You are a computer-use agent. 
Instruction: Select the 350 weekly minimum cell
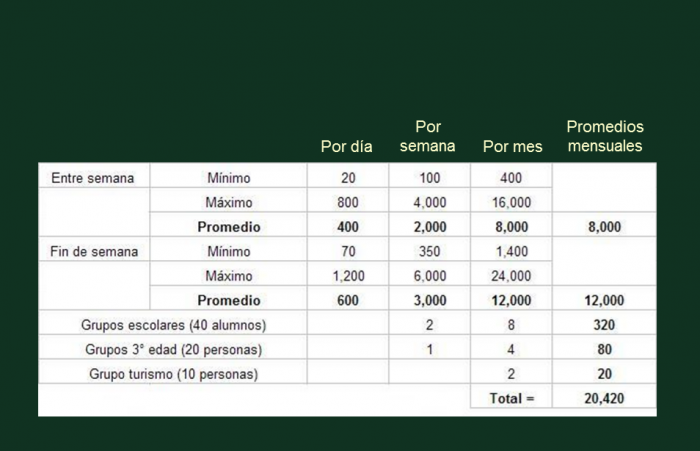tap(429, 251)
